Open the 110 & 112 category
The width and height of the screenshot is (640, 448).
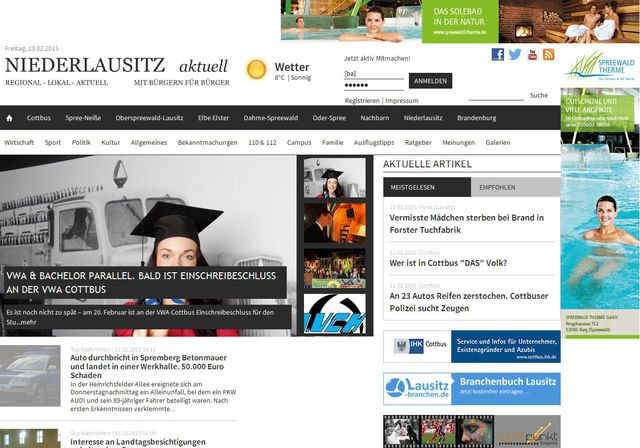[x=262, y=142]
